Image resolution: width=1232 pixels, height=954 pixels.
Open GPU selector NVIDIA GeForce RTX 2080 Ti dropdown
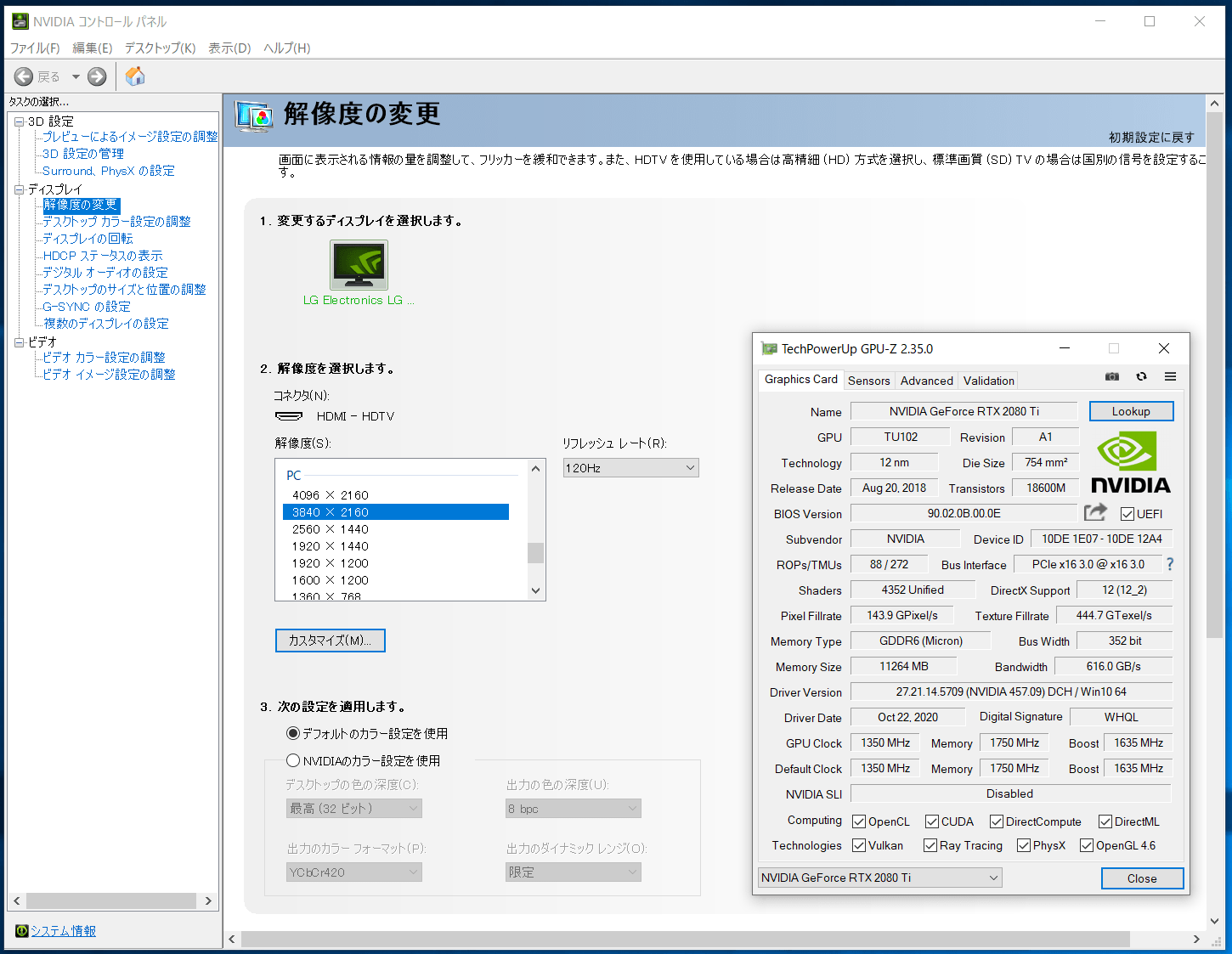(x=880, y=878)
